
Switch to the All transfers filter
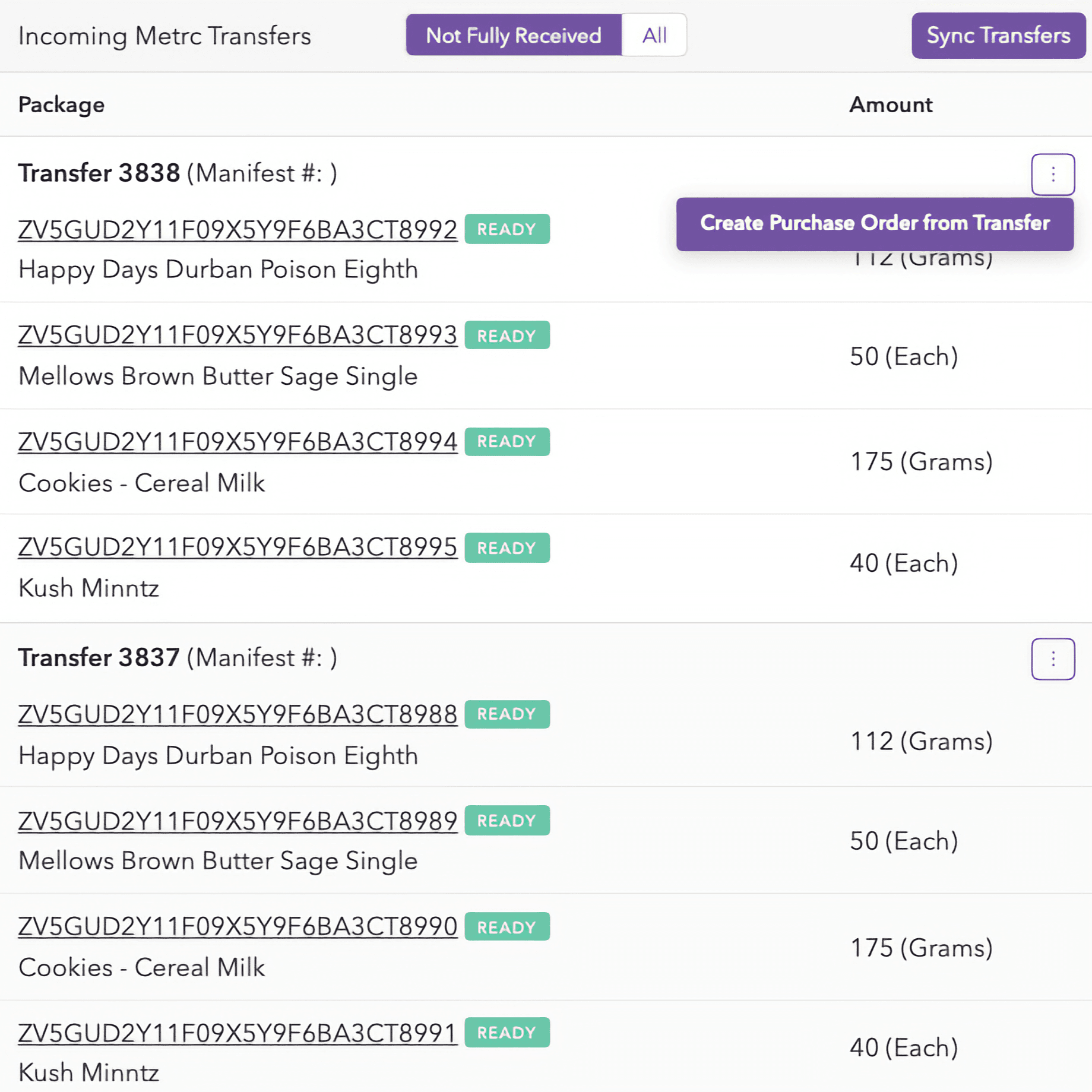[654, 35]
